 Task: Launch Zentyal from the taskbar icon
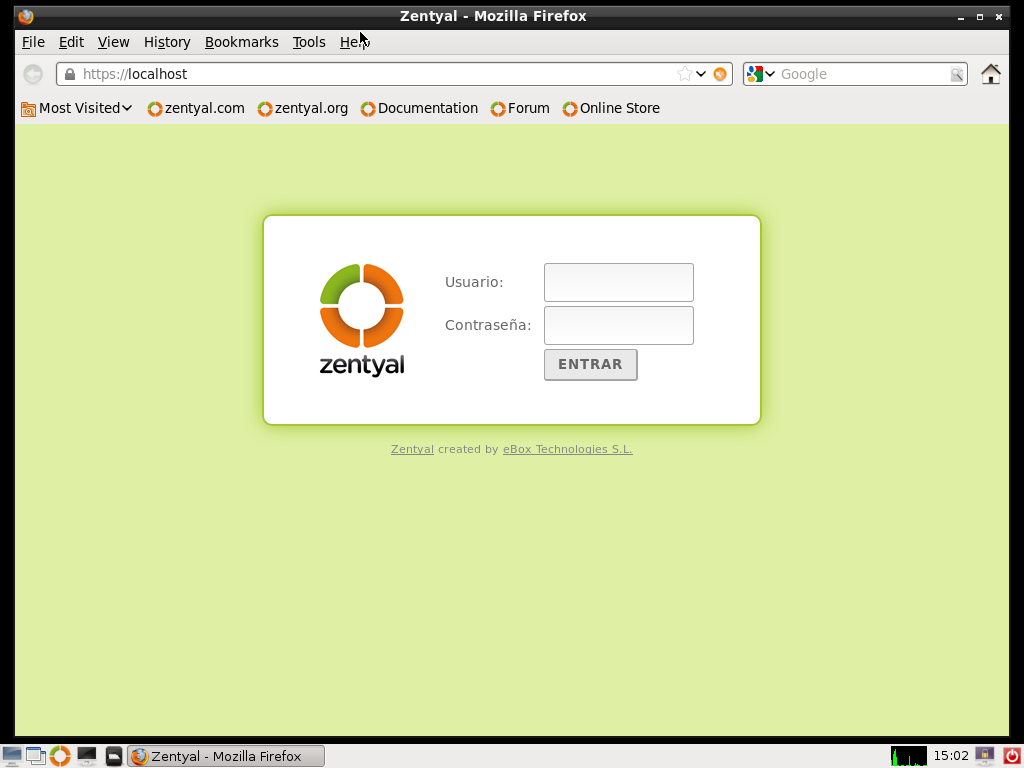pyautogui.click(x=60, y=756)
